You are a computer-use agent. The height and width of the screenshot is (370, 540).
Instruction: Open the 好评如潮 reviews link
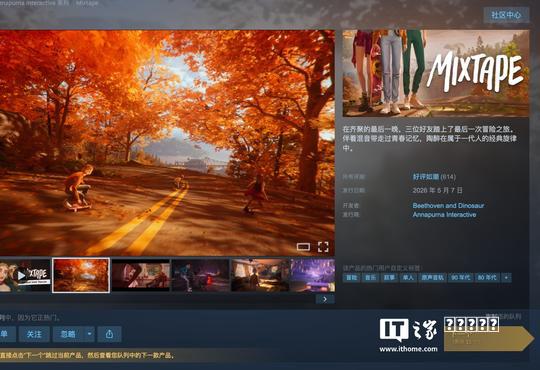tap(426, 177)
